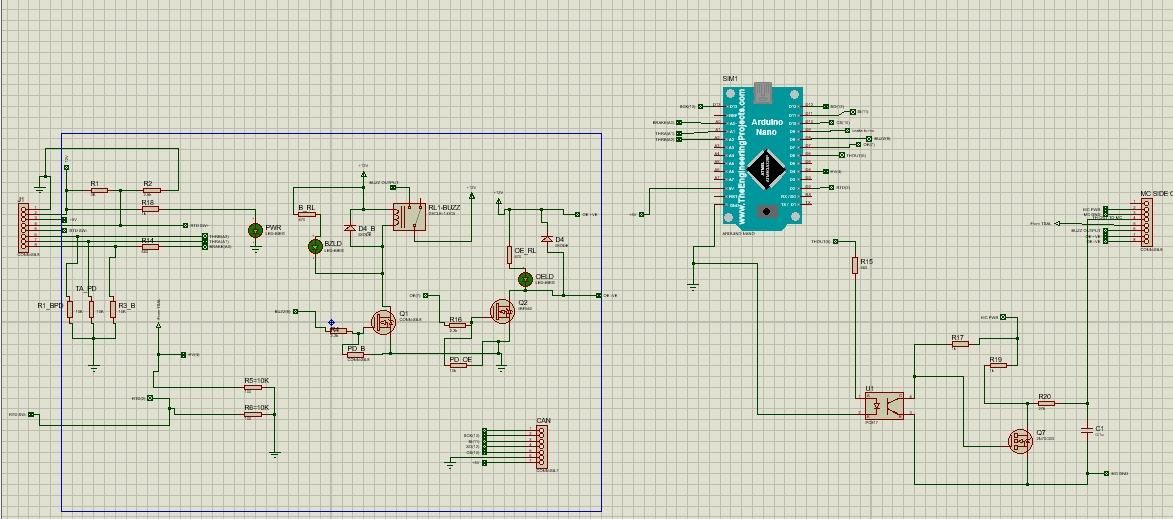Click the THOUT terminal left of R15
This screenshot has width=1173, height=519.
point(835,242)
